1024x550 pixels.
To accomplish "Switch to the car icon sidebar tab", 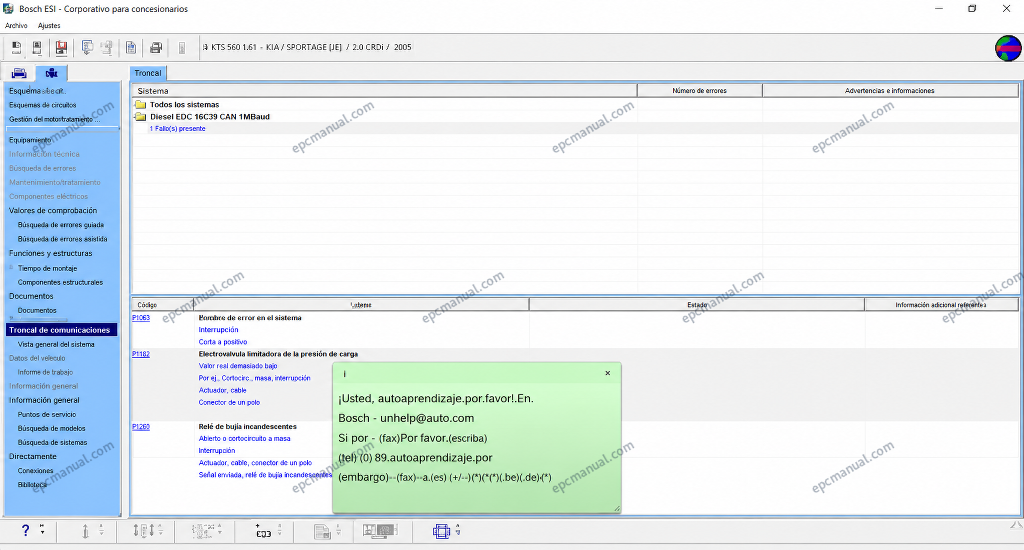I will (x=19, y=73).
